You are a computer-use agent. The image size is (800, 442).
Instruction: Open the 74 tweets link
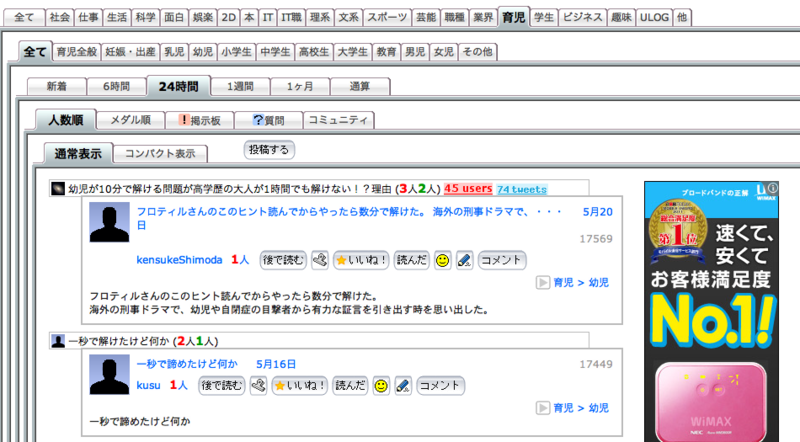click(x=522, y=189)
